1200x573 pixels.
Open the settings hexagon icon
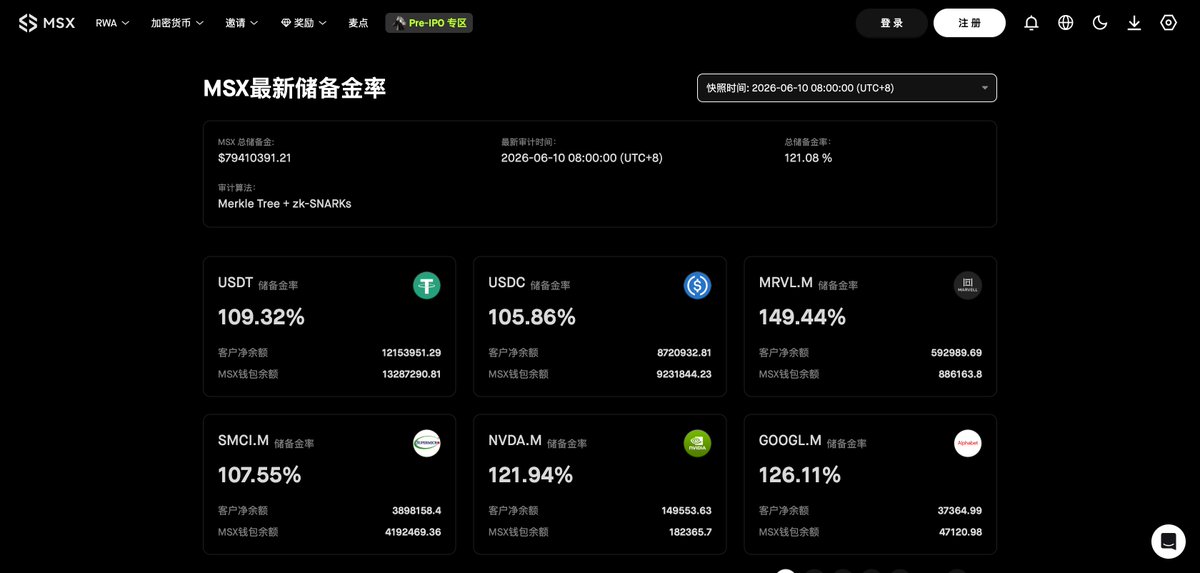coord(1168,23)
